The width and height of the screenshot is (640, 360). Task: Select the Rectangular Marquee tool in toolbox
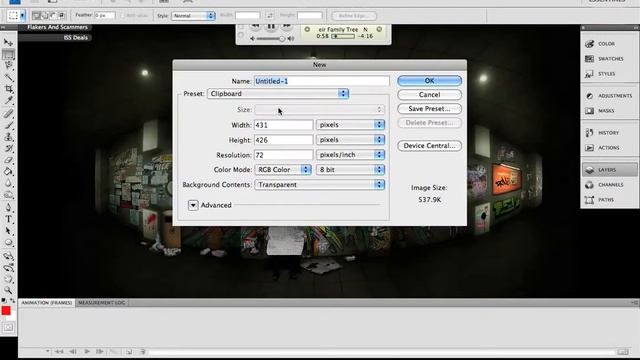[x=8, y=54]
